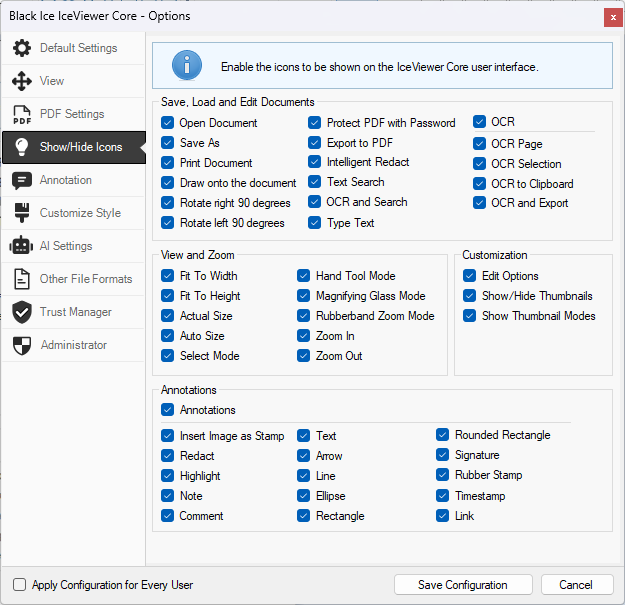Toggle the Redact annotation checkbox

[x=167, y=456]
